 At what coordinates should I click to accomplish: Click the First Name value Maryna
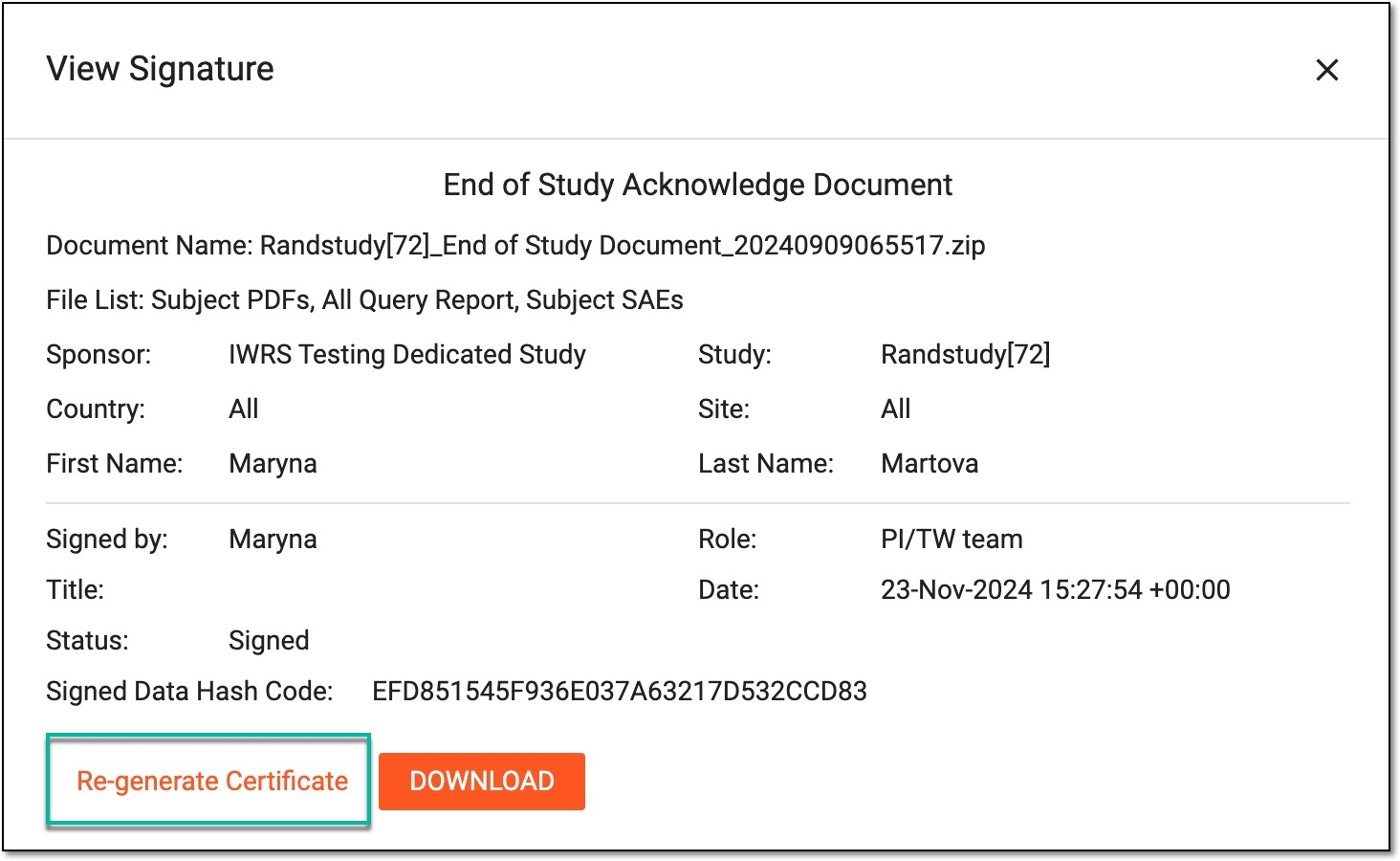pyautogui.click(x=273, y=464)
